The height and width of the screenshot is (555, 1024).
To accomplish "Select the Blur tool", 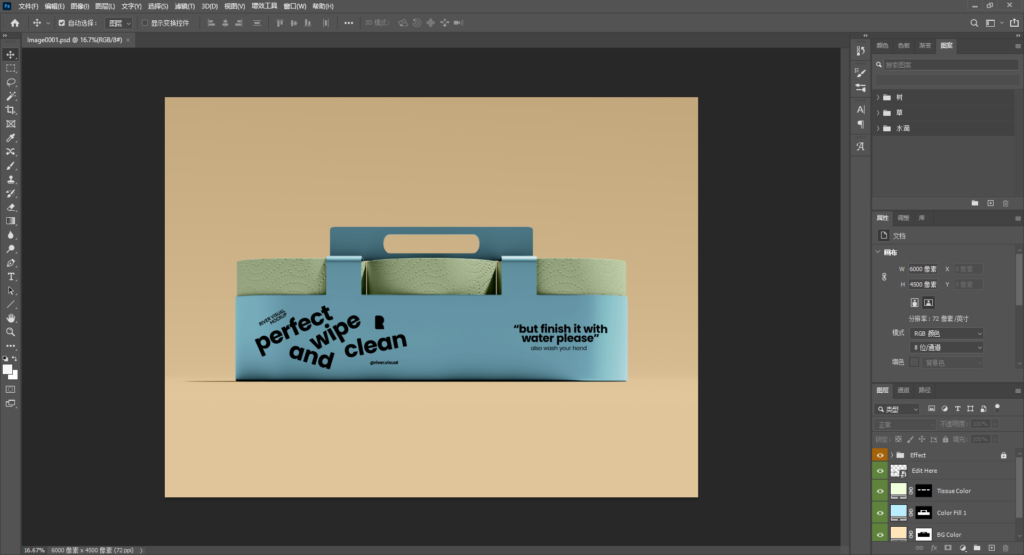I will [x=10, y=235].
